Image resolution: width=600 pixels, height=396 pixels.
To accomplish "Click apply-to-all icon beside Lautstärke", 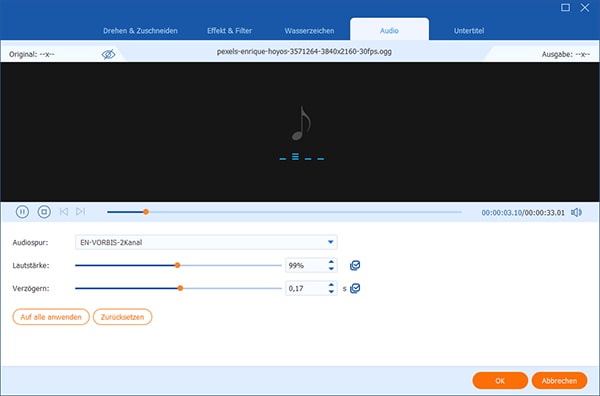I will (355, 266).
